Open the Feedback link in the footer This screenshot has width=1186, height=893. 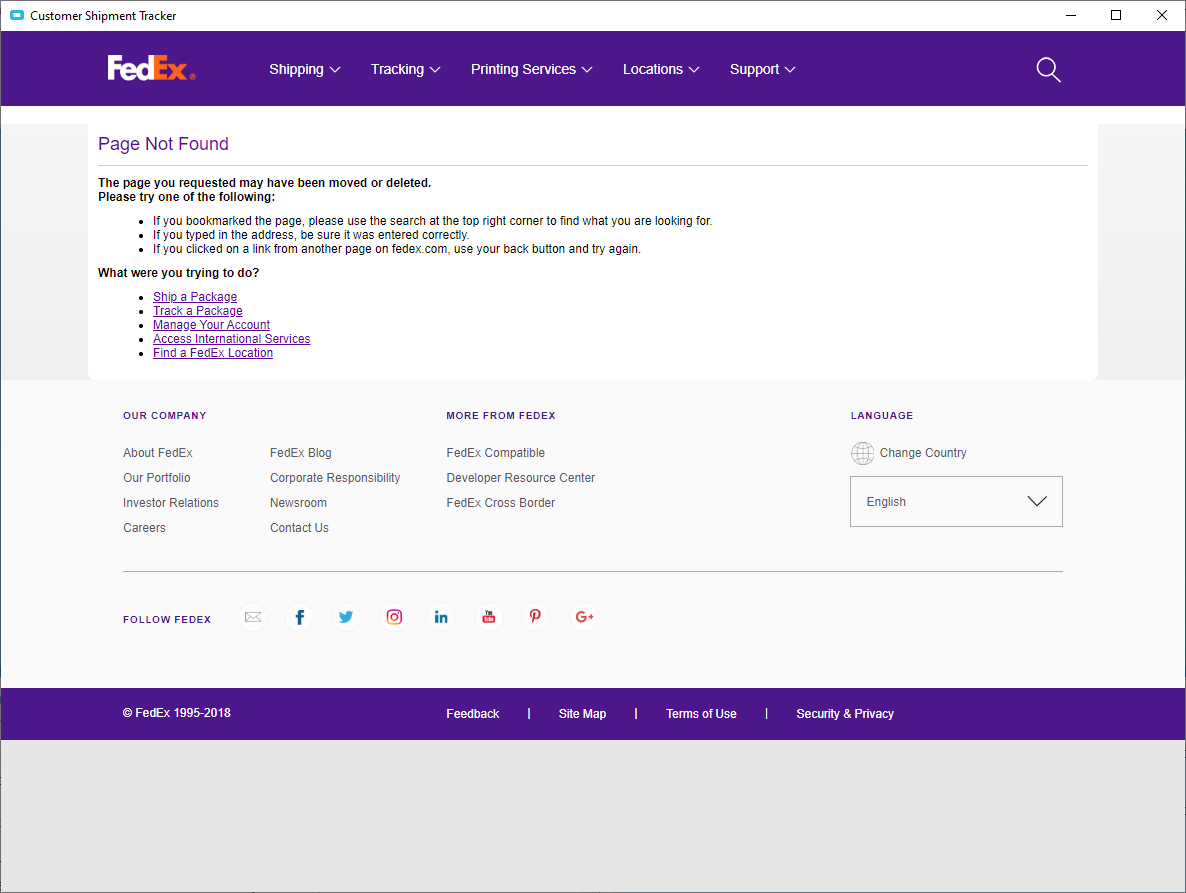click(x=473, y=714)
